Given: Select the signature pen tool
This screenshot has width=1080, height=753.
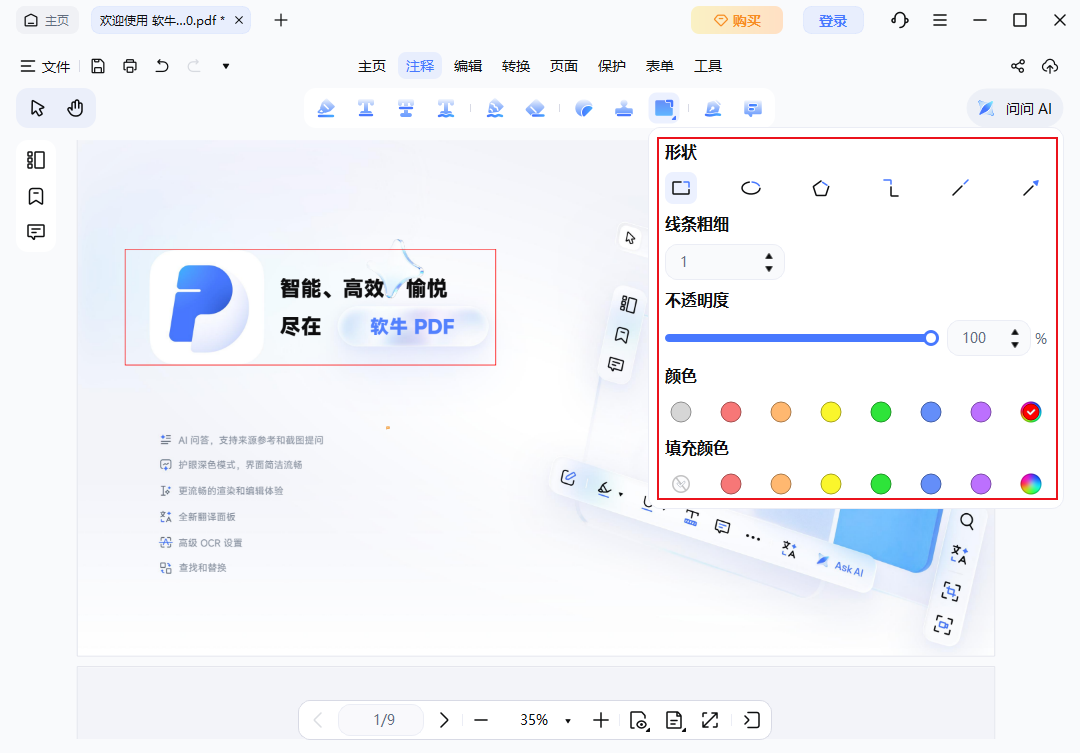Looking at the screenshot, I should (713, 108).
